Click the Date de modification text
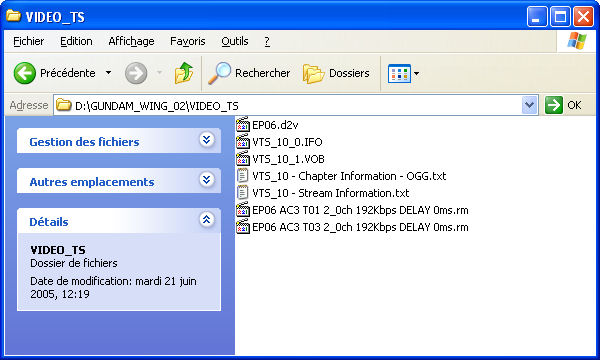The width and height of the screenshot is (600, 360). (x=113, y=287)
